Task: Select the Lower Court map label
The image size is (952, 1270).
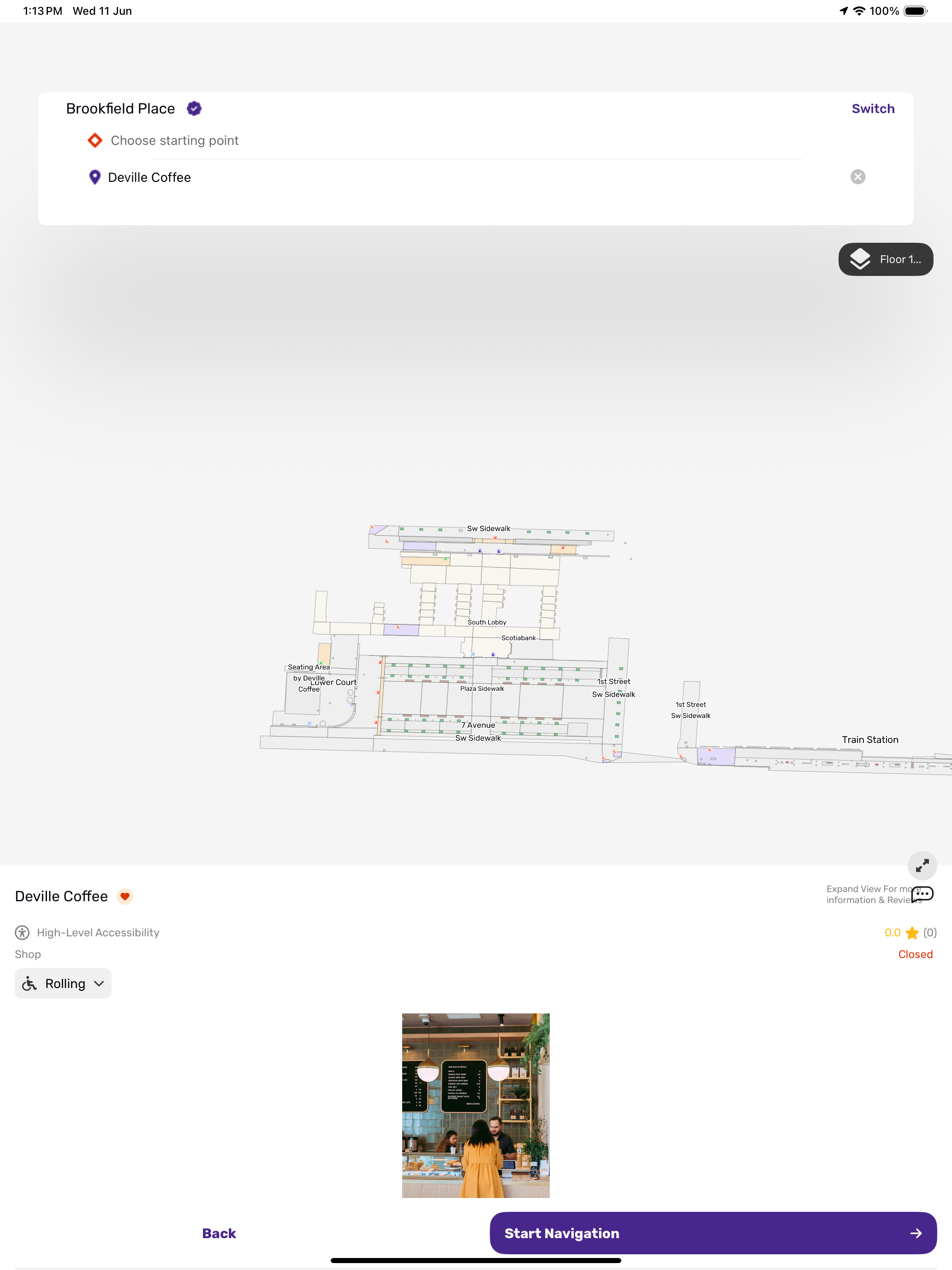Action: pyautogui.click(x=333, y=683)
